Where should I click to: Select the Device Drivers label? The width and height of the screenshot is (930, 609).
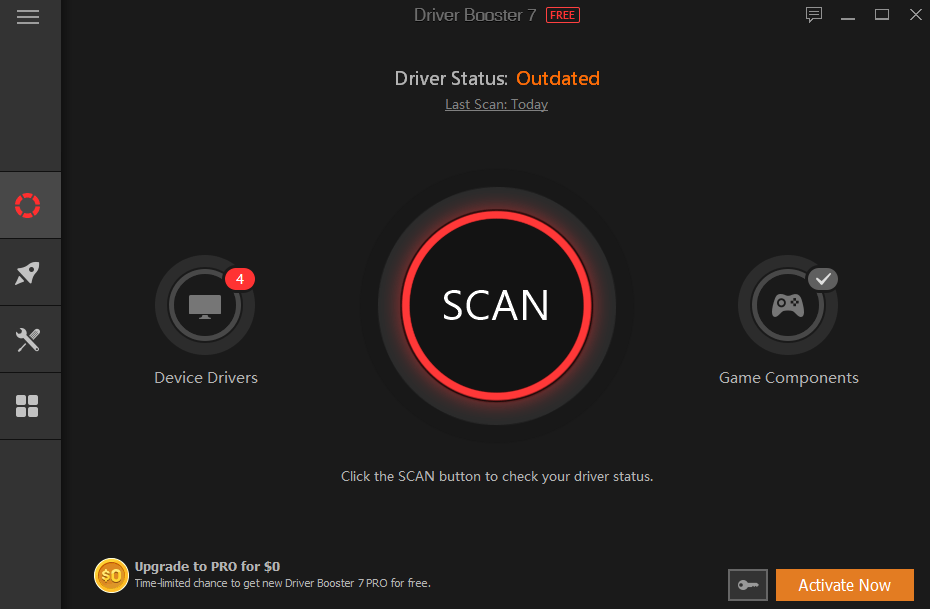point(205,377)
